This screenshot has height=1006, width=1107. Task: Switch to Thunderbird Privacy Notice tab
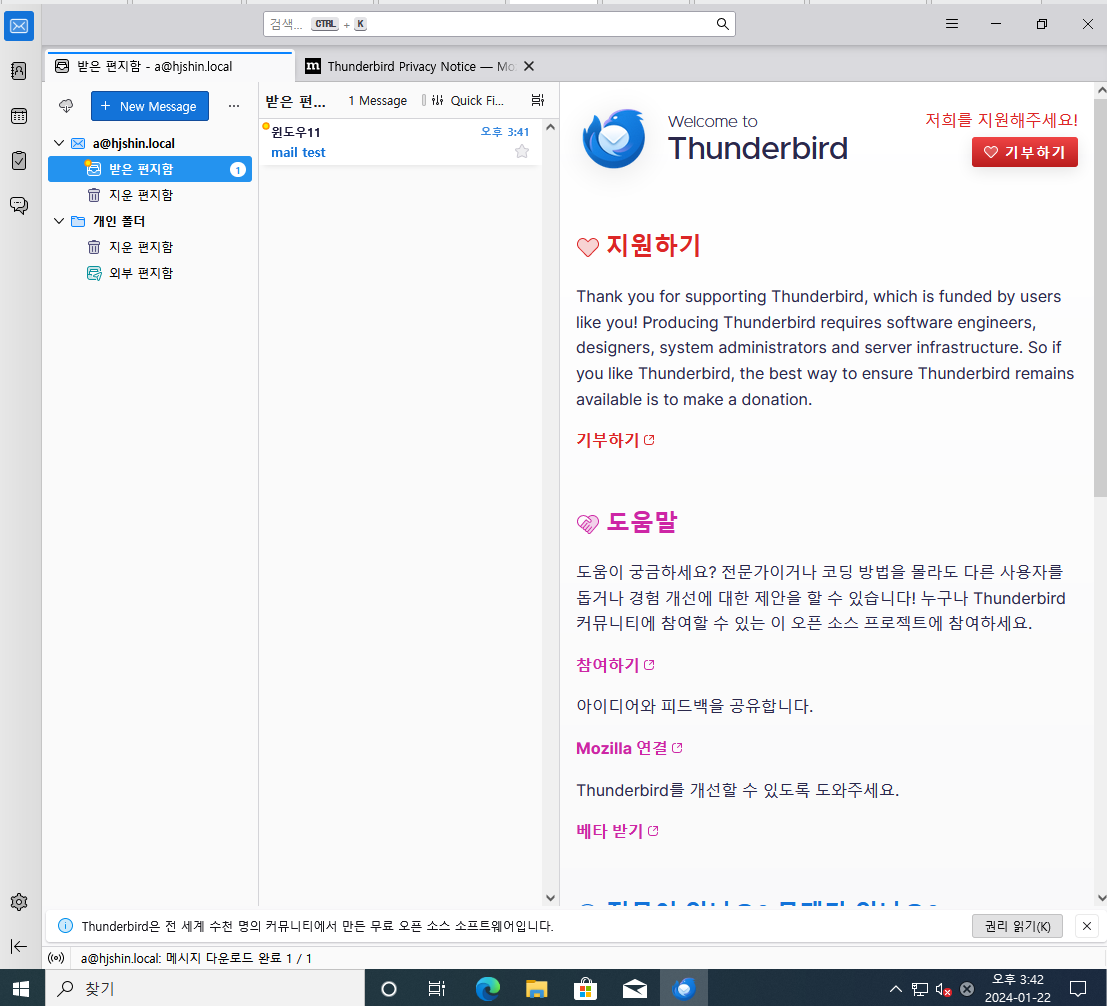coord(419,66)
